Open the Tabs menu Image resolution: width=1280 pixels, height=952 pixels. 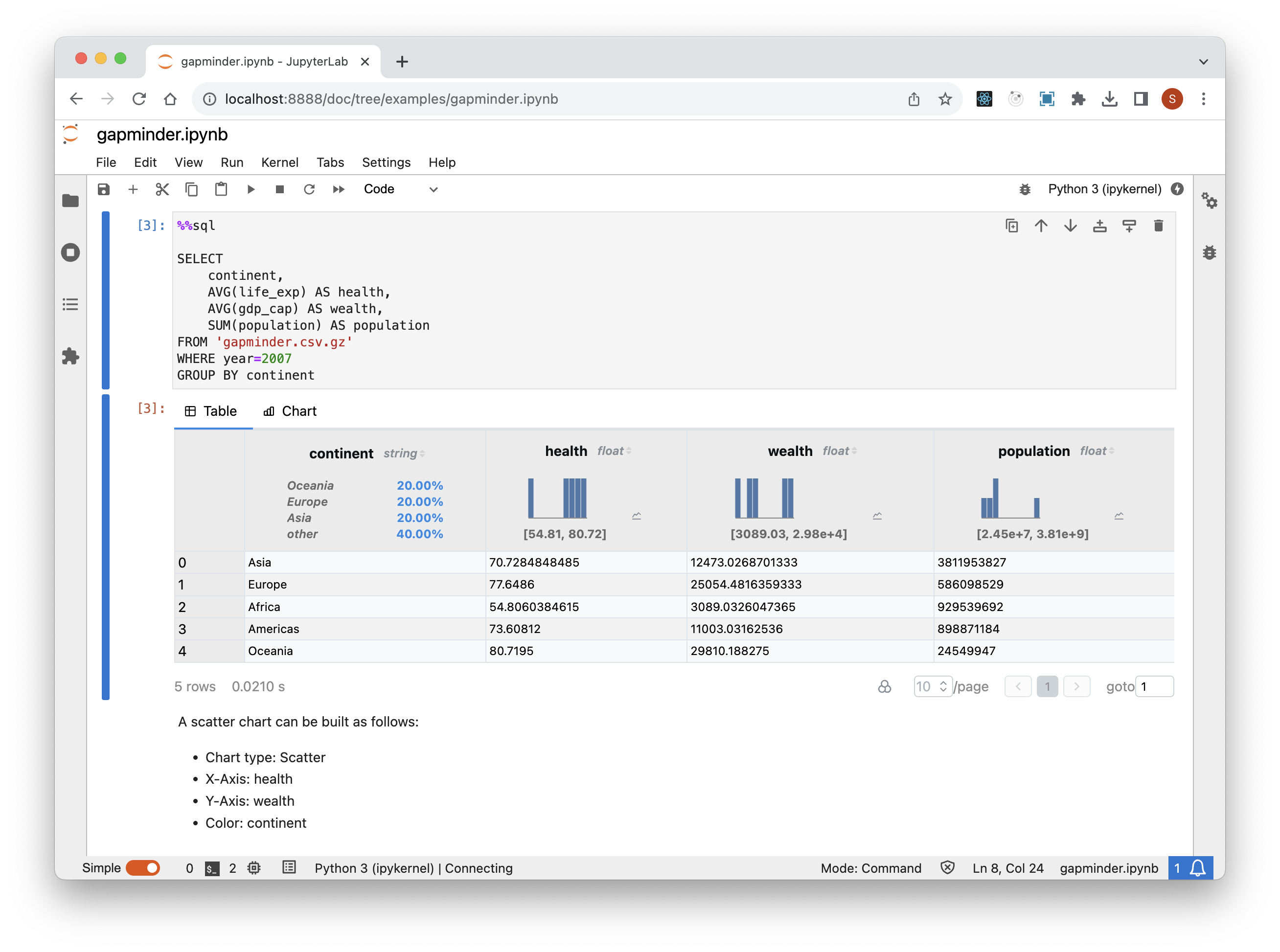tap(330, 162)
